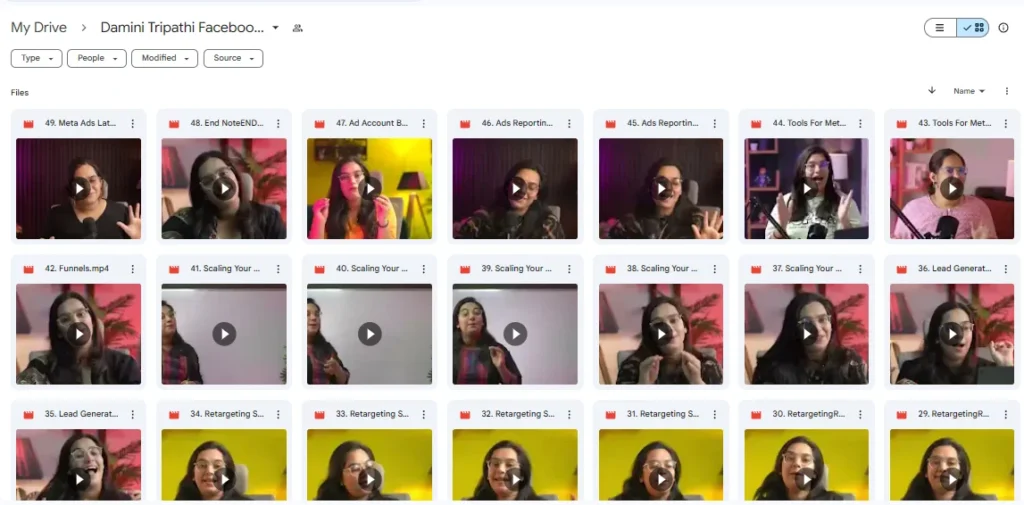Select file name 35. Lead Generat...
This screenshot has height=505, width=1024.
pyautogui.click(x=82, y=415)
